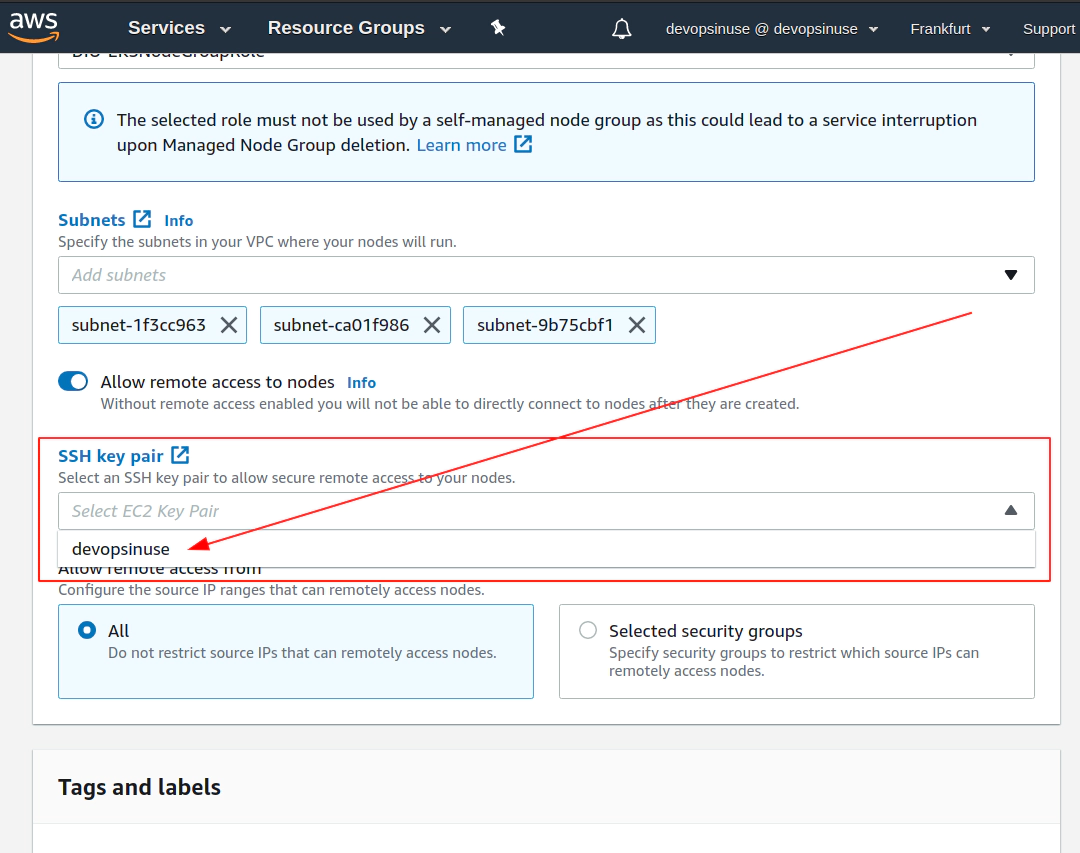Open the Frankfurt region selector
This screenshot has height=853, width=1080.
click(x=950, y=29)
